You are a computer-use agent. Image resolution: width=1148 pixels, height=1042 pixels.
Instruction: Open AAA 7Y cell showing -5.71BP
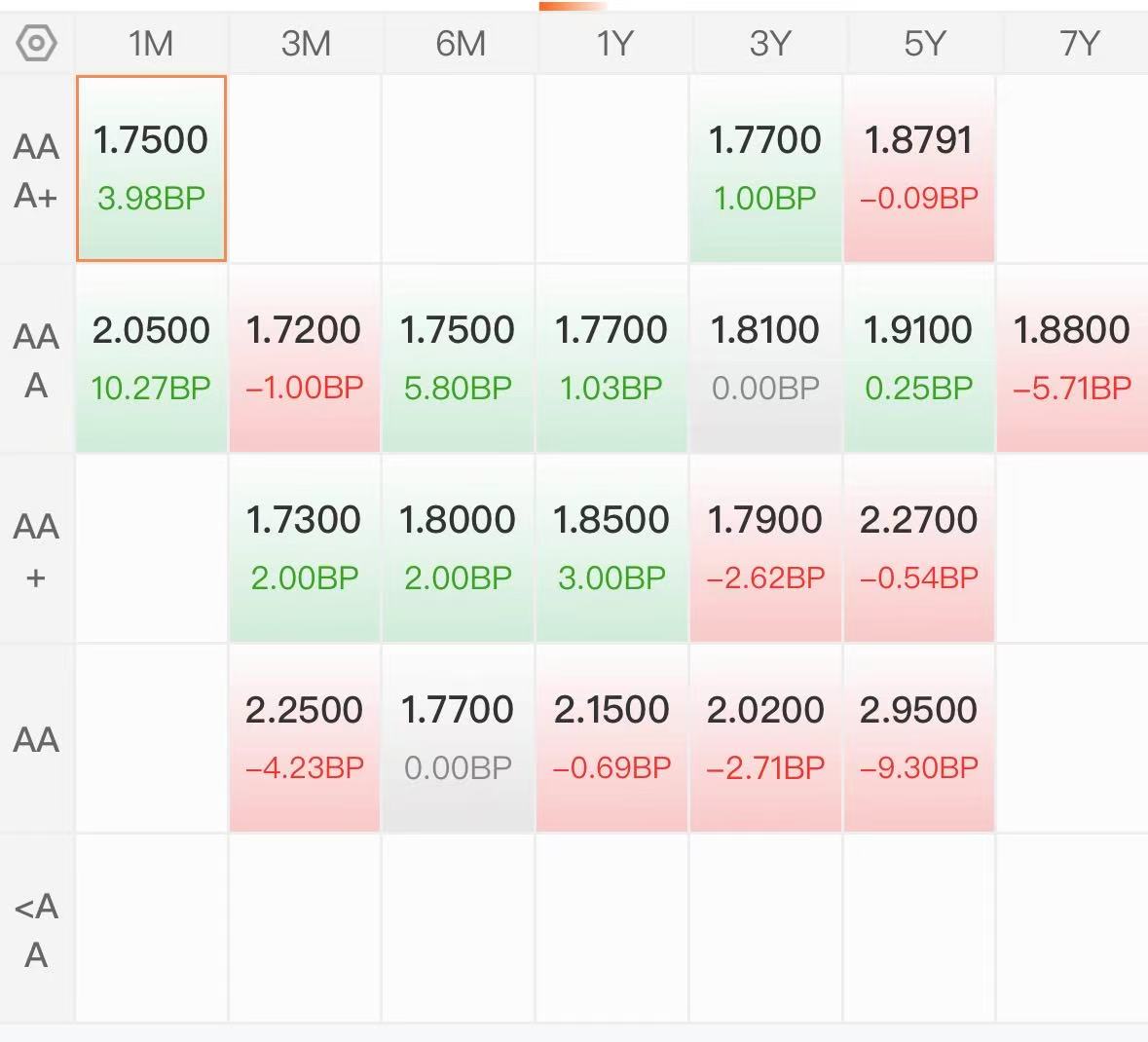click(x=1073, y=358)
